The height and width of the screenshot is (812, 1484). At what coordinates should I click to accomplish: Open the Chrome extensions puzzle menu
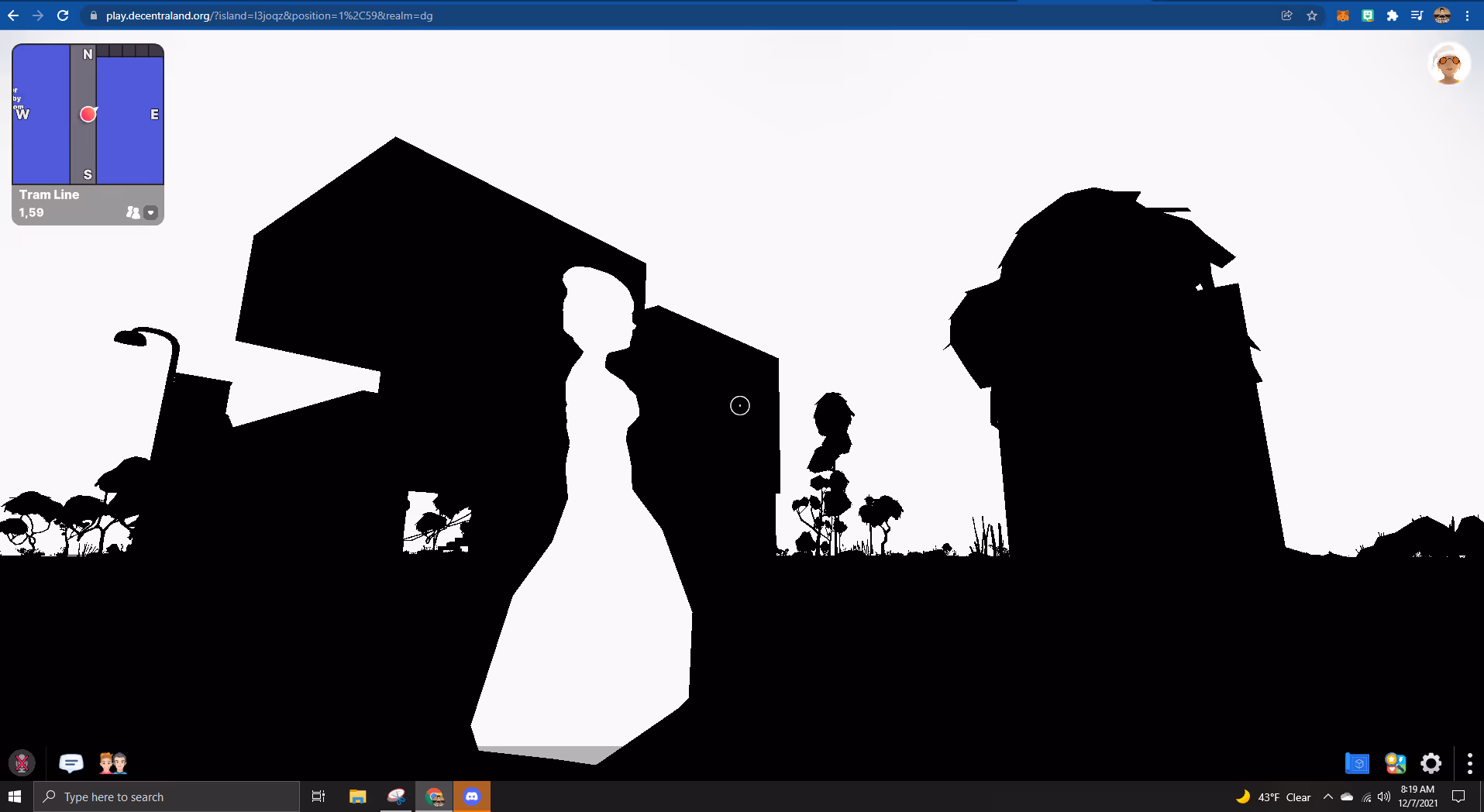pos(1393,15)
